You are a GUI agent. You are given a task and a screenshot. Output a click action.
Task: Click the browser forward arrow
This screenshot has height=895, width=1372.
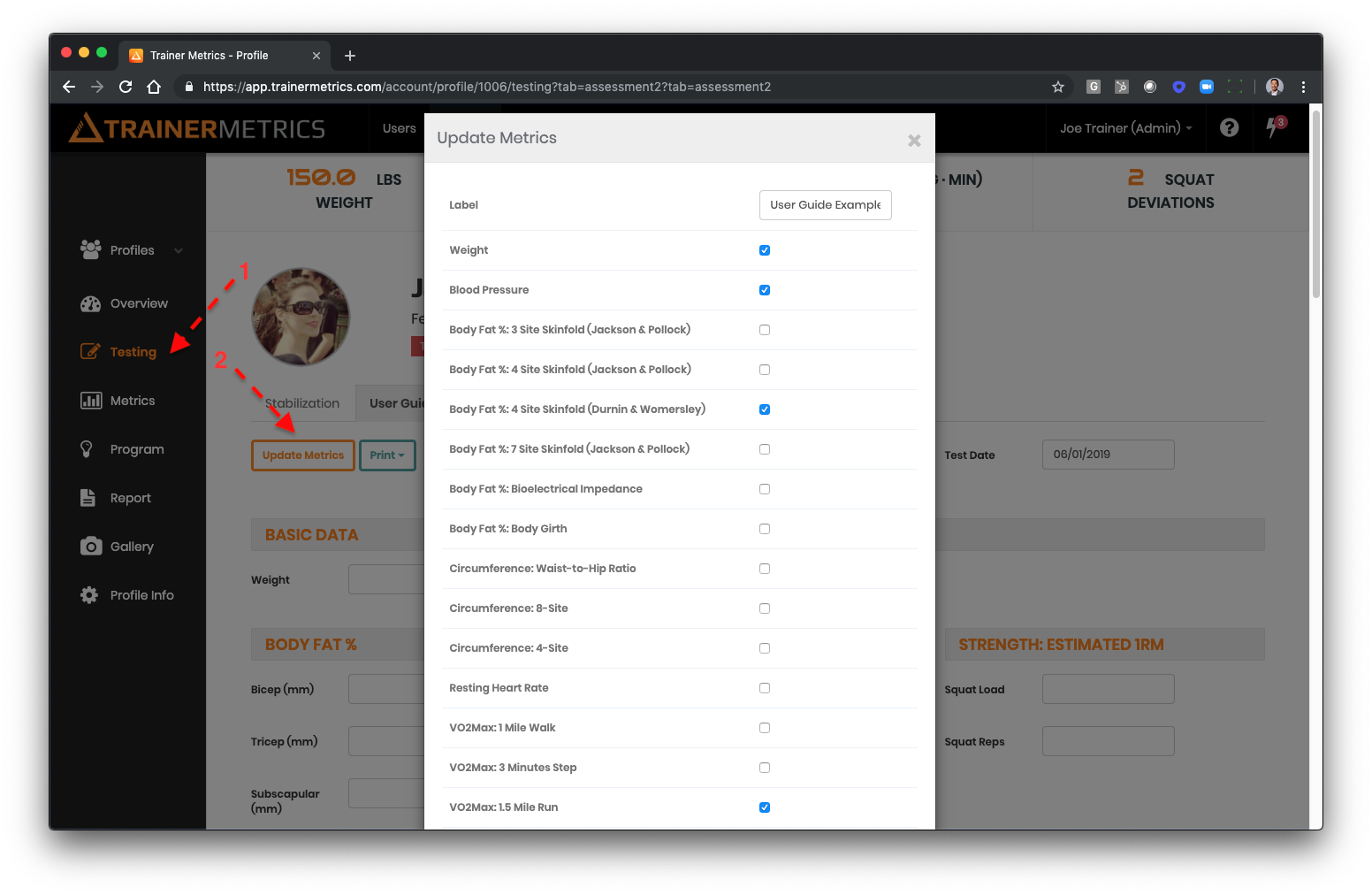(x=97, y=87)
